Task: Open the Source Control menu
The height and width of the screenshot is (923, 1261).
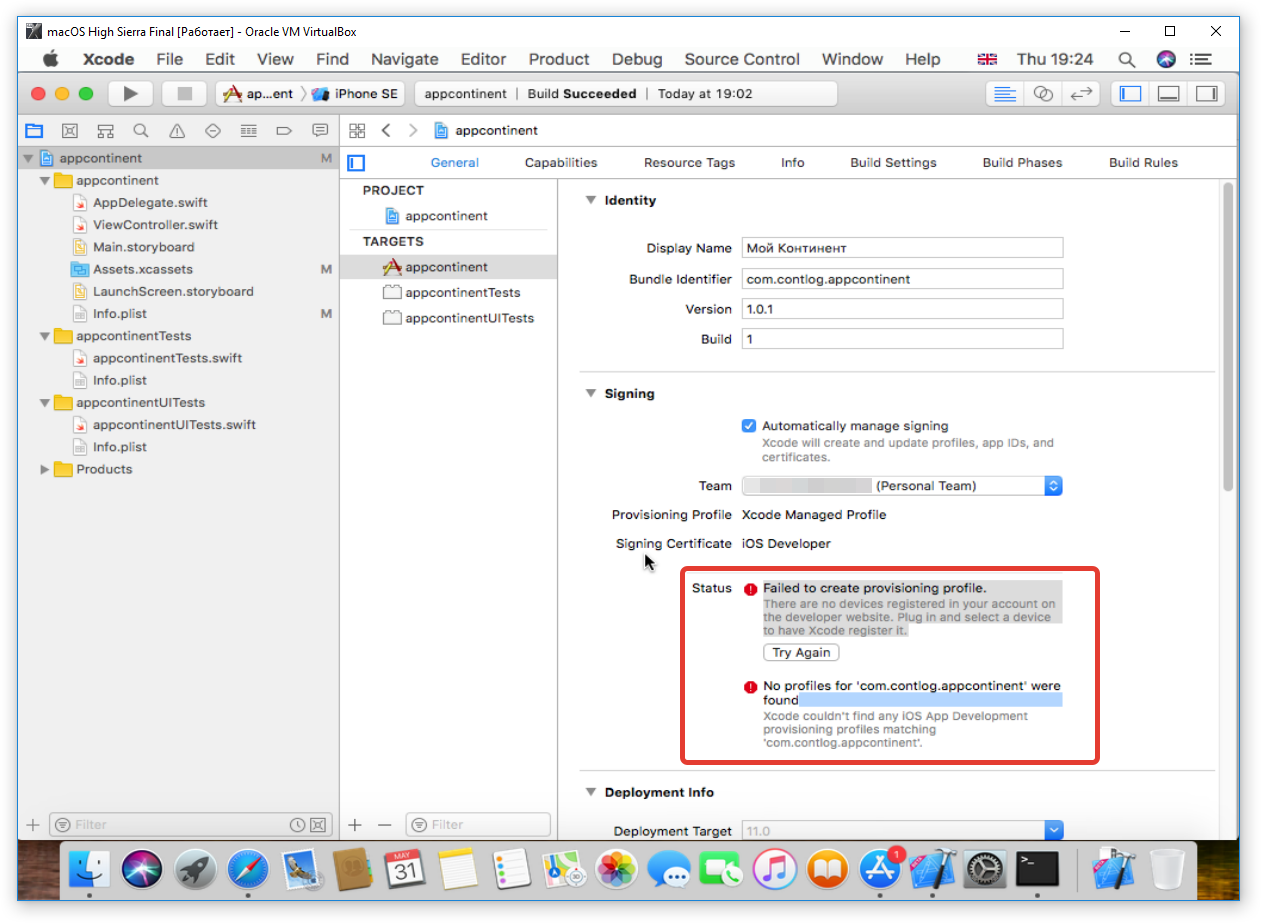Action: [742, 60]
